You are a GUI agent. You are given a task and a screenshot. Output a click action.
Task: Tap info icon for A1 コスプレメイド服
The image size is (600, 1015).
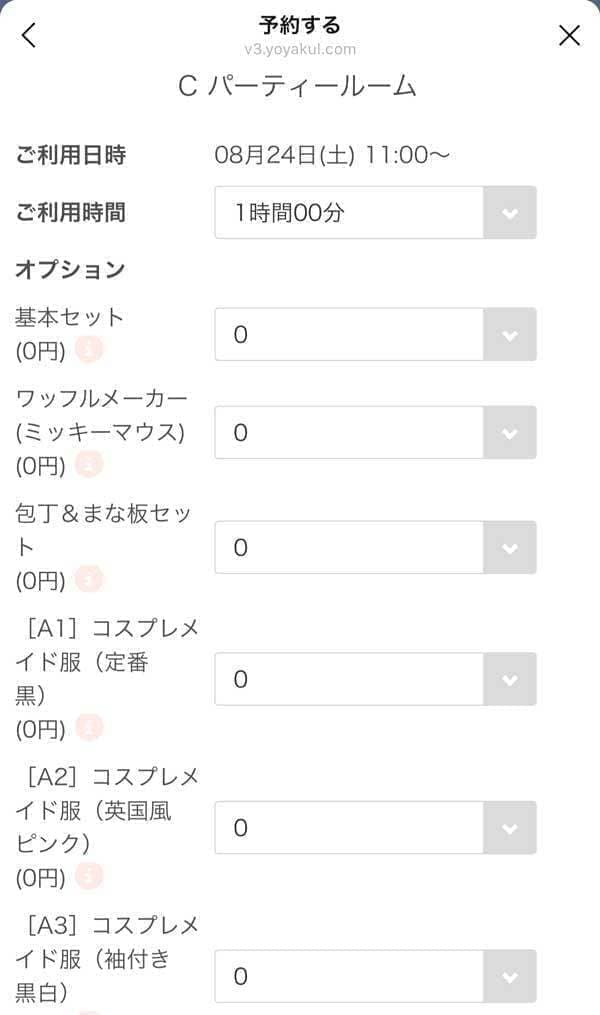89,728
